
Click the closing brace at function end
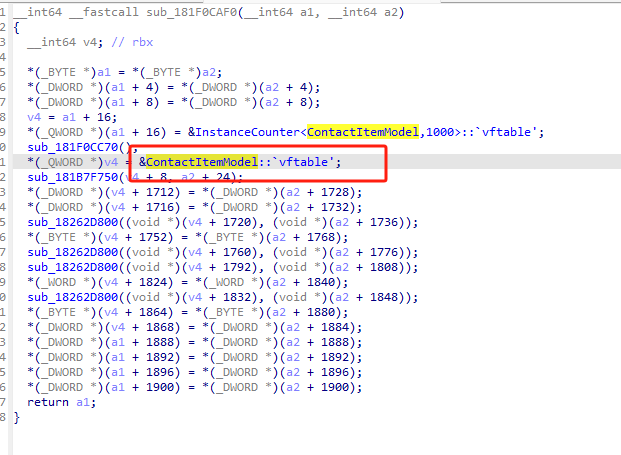pos(17,417)
